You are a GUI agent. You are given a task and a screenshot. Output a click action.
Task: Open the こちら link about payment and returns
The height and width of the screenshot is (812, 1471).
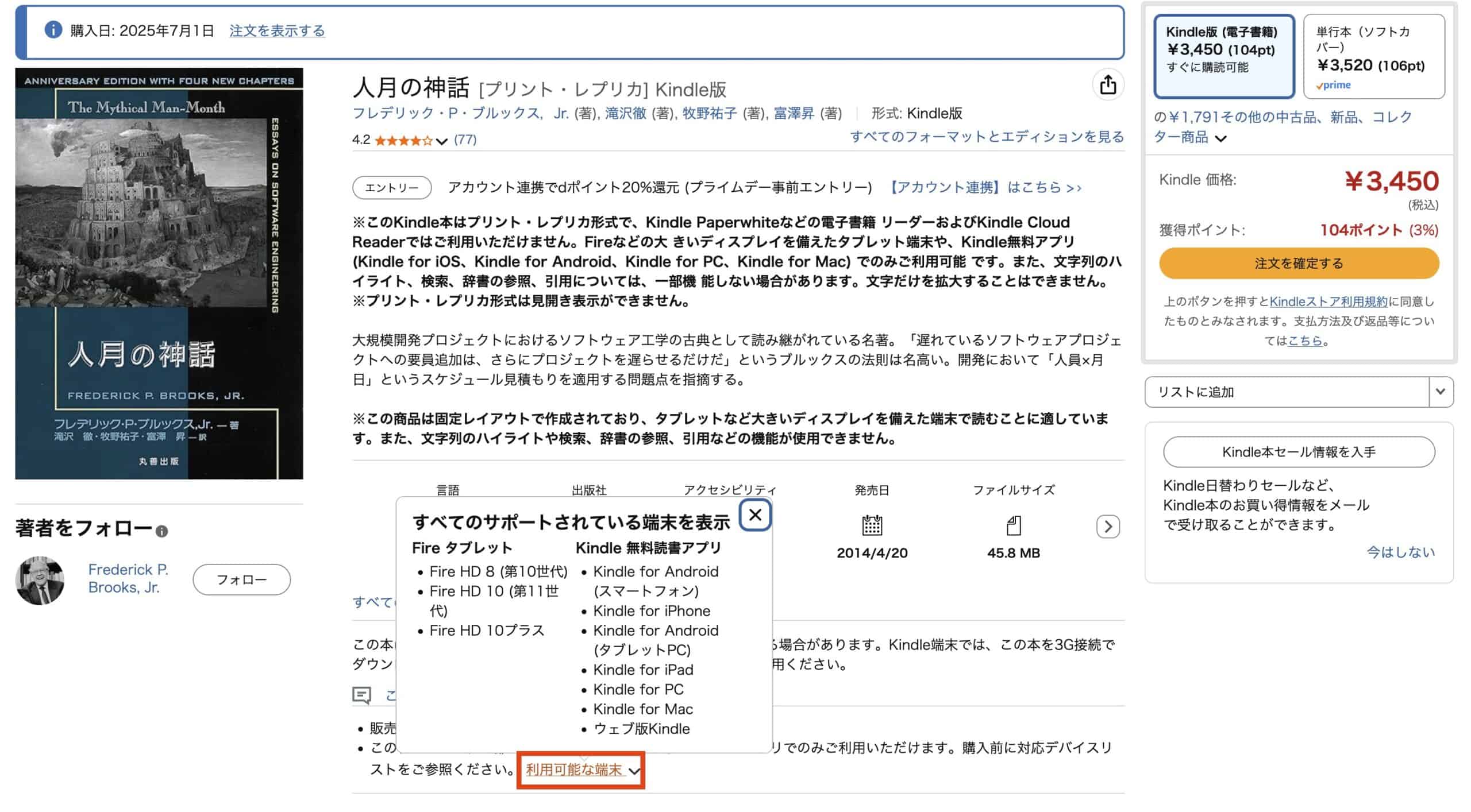coord(1305,341)
